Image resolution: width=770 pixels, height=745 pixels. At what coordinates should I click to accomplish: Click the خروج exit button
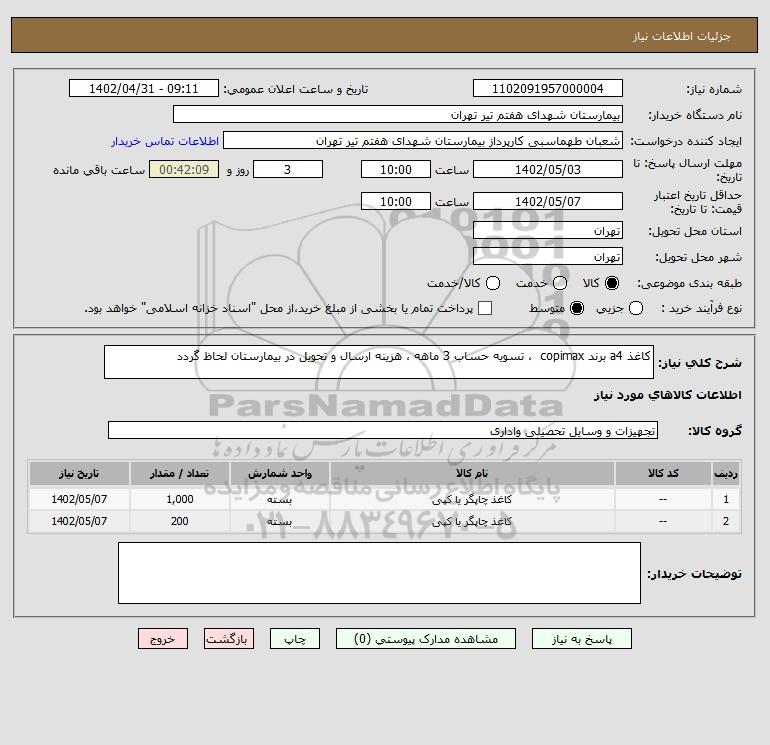click(x=163, y=638)
